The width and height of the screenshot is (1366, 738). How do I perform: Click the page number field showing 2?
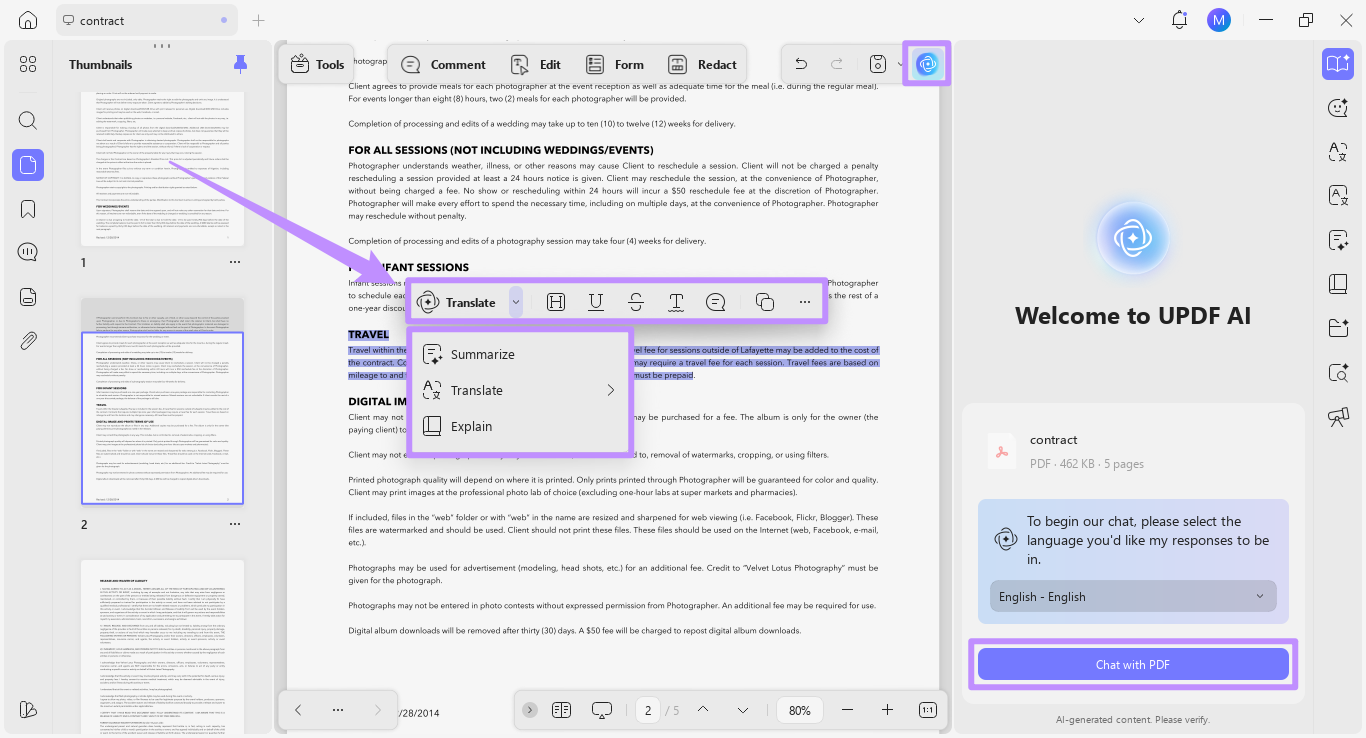pos(648,710)
